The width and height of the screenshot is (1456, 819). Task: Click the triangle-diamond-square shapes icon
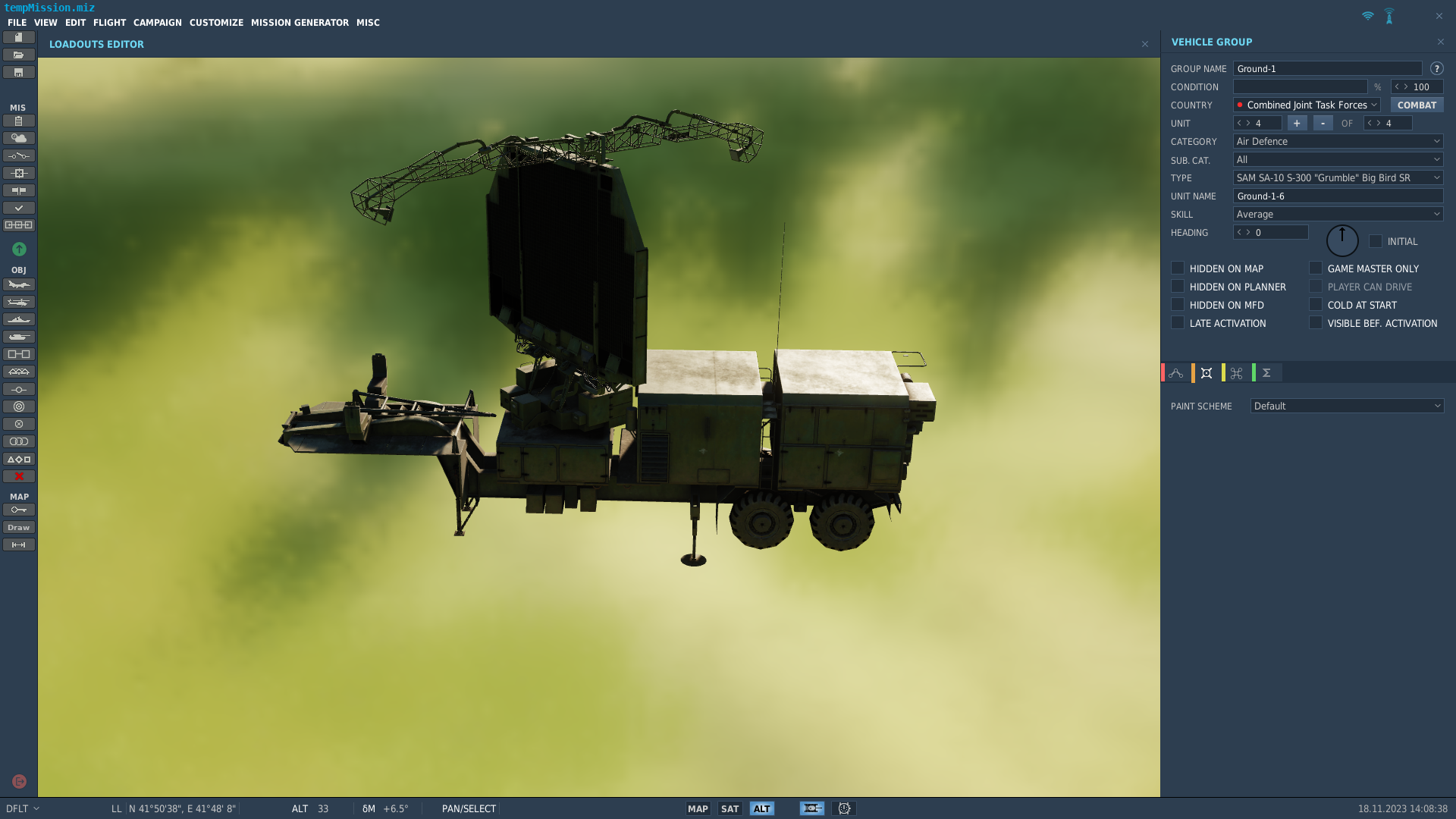[x=19, y=459]
